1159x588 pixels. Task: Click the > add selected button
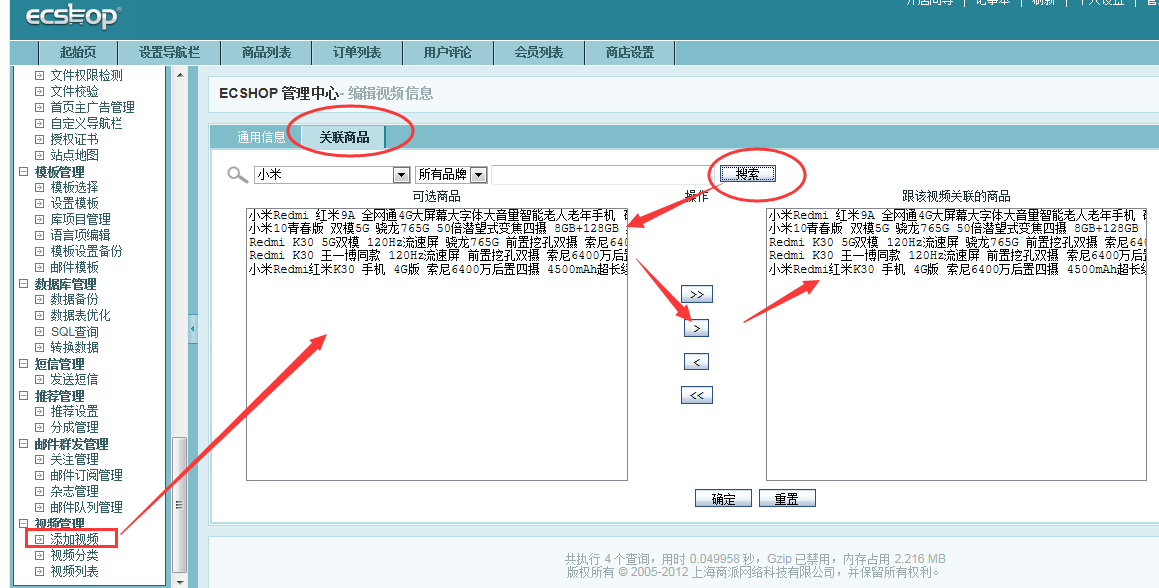click(x=696, y=328)
